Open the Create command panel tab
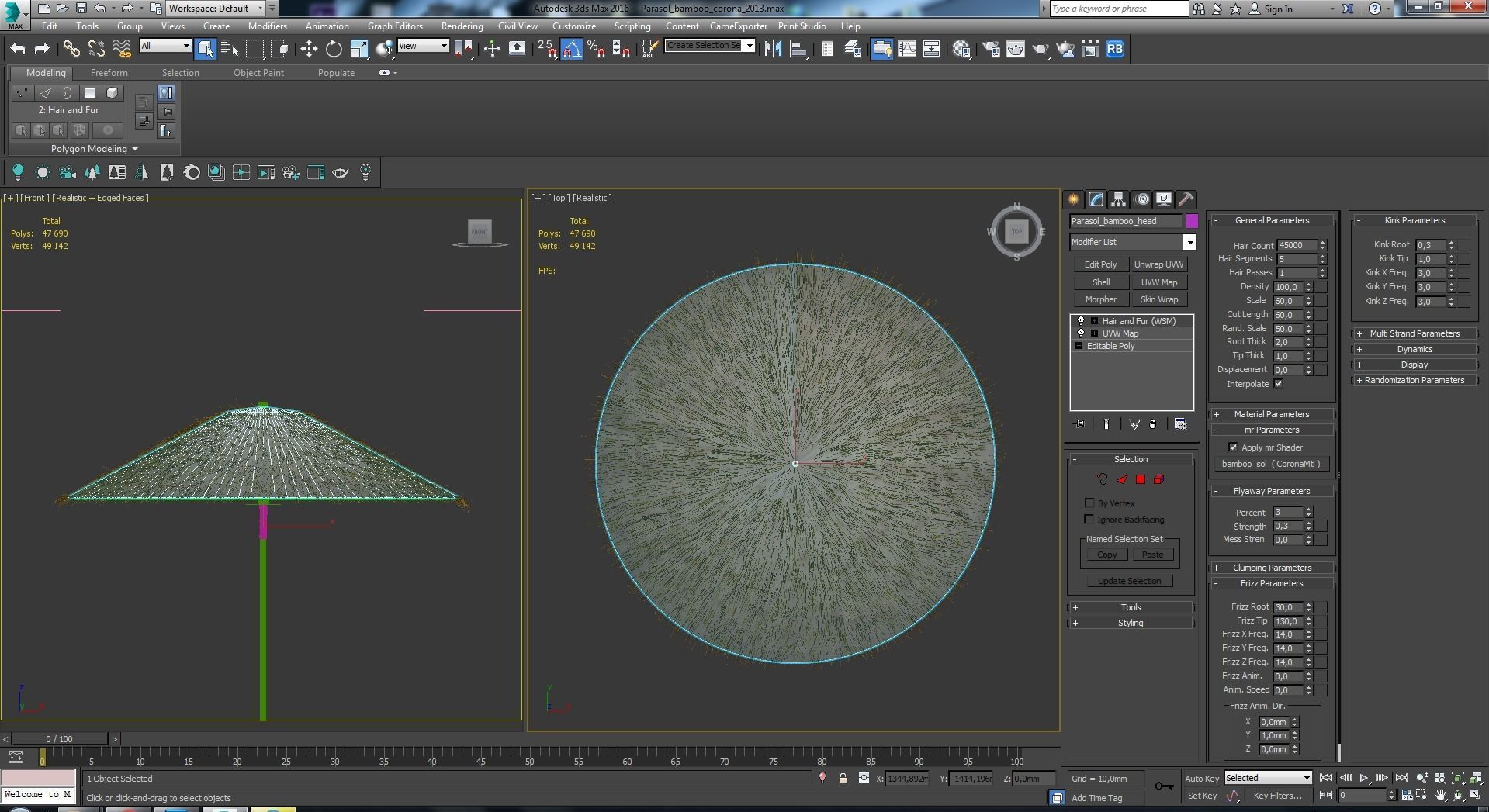 pyautogui.click(x=1073, y=199)
